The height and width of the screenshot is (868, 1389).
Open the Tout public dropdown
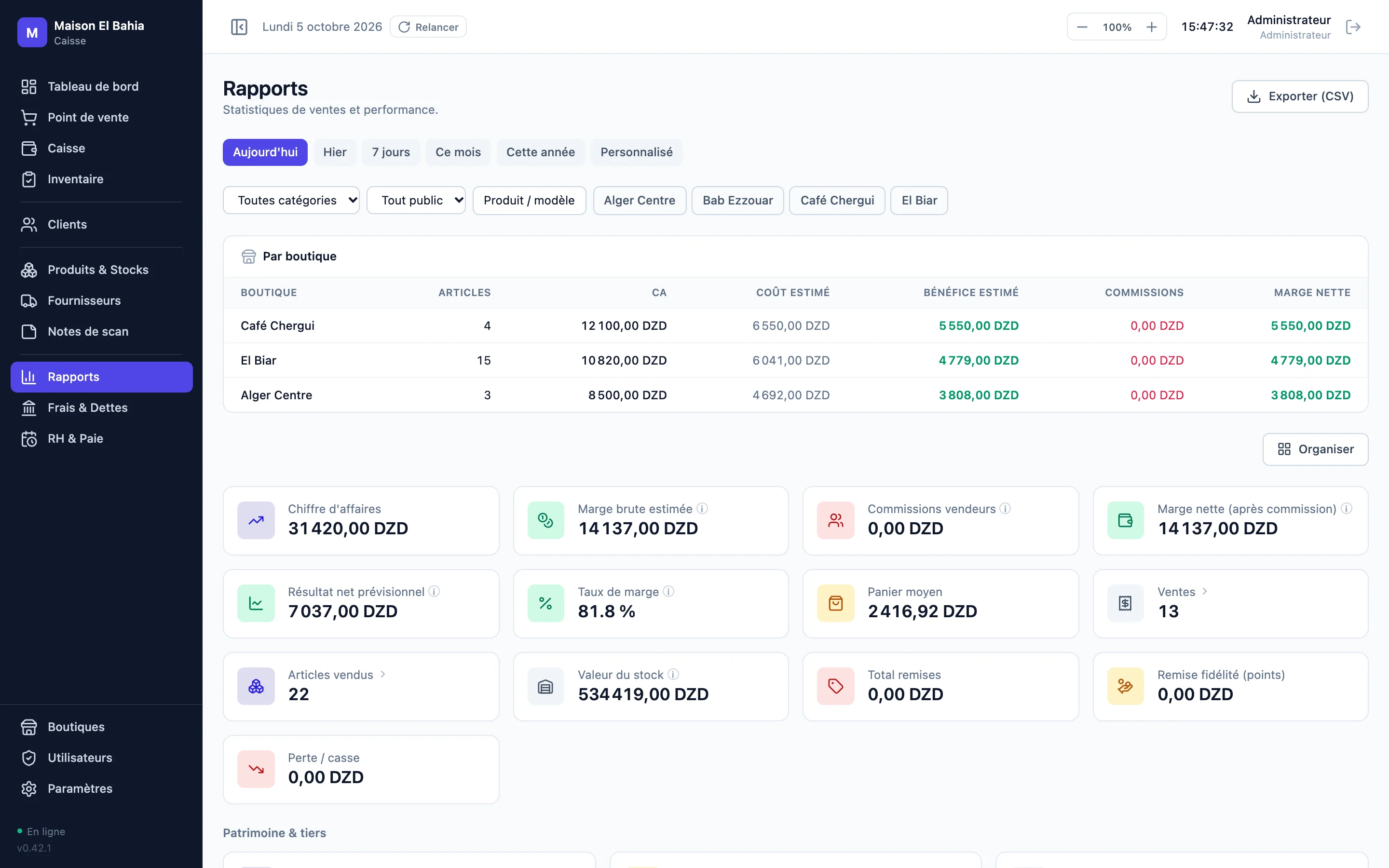pos(416,200)
